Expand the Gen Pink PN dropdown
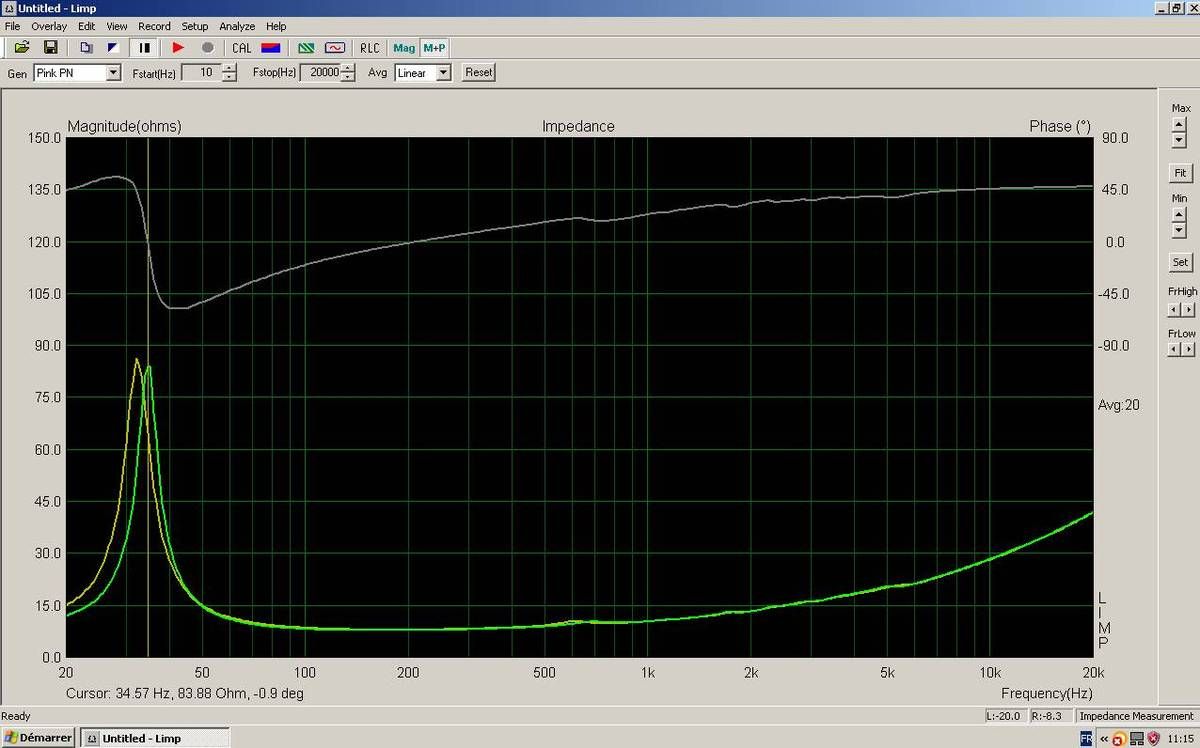 [x=113, y=73]
